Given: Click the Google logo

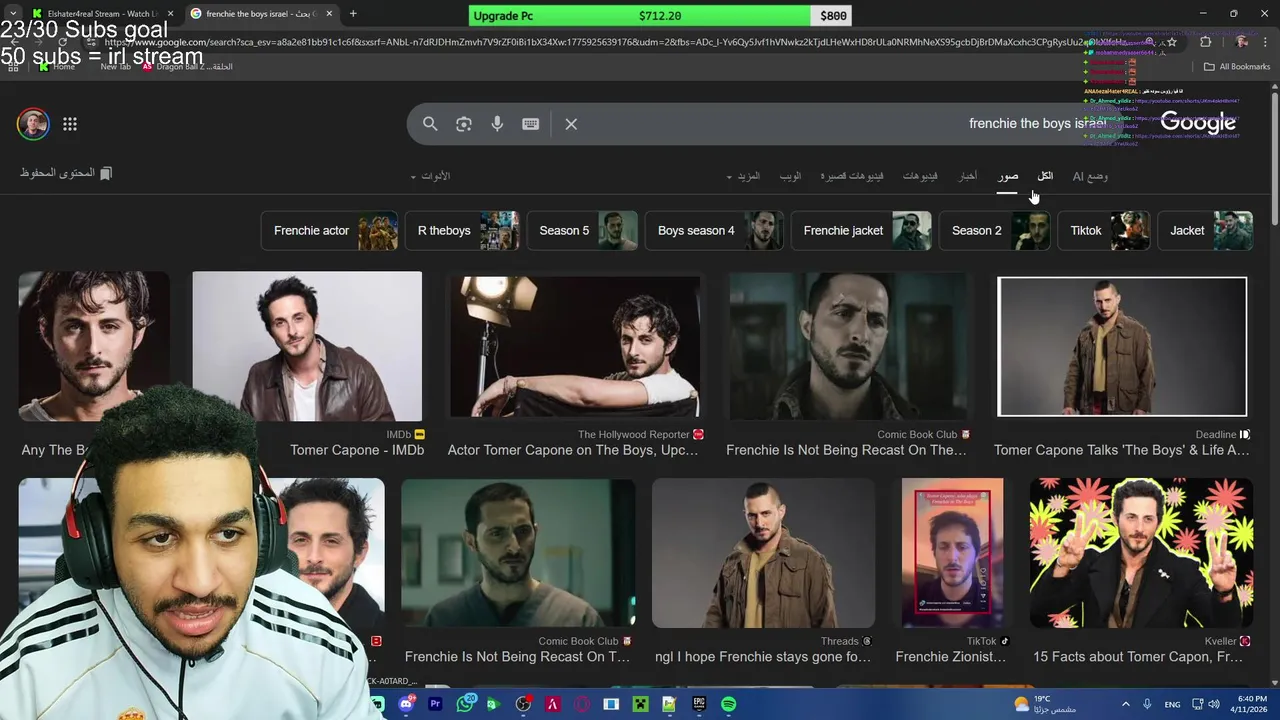Looking at the screenshot, I should (1198, 123).
